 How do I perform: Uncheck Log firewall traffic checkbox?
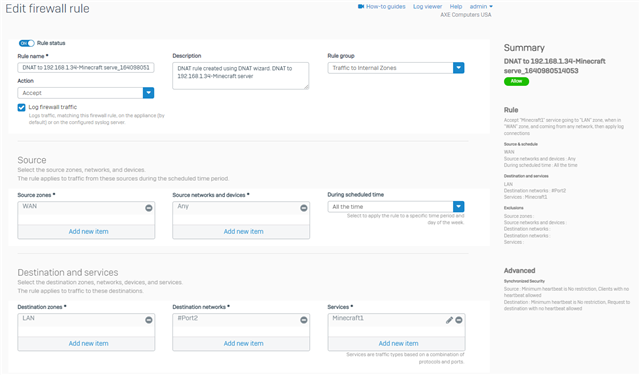(21, 107)
